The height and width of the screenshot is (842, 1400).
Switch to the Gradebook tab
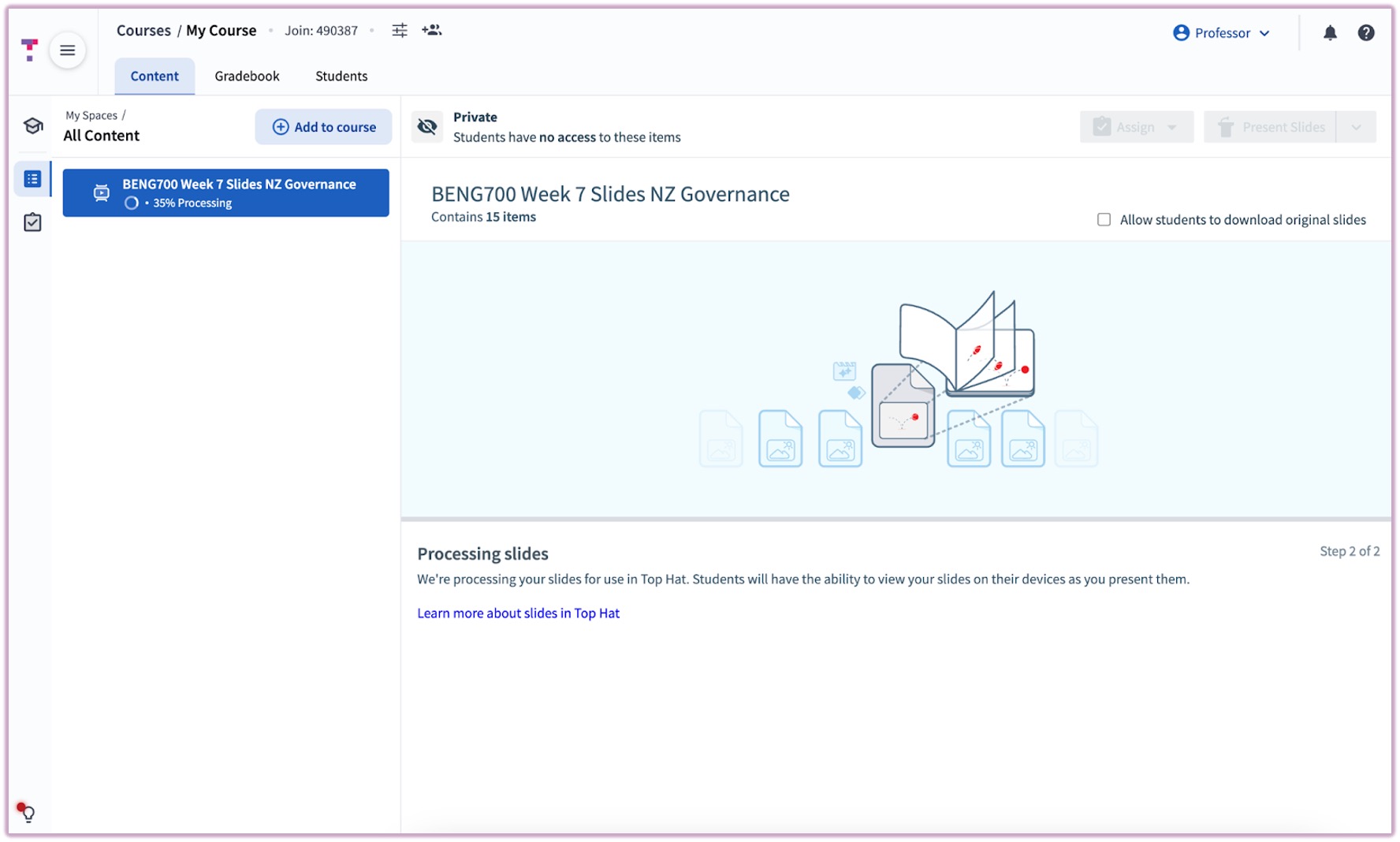click(x=247, y=76)
